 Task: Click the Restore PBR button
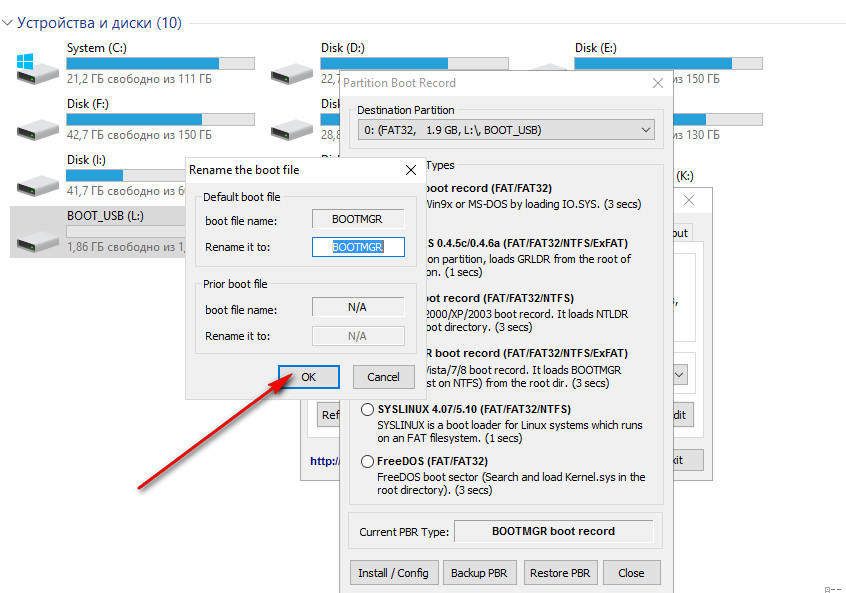click(x=557, y=573)
